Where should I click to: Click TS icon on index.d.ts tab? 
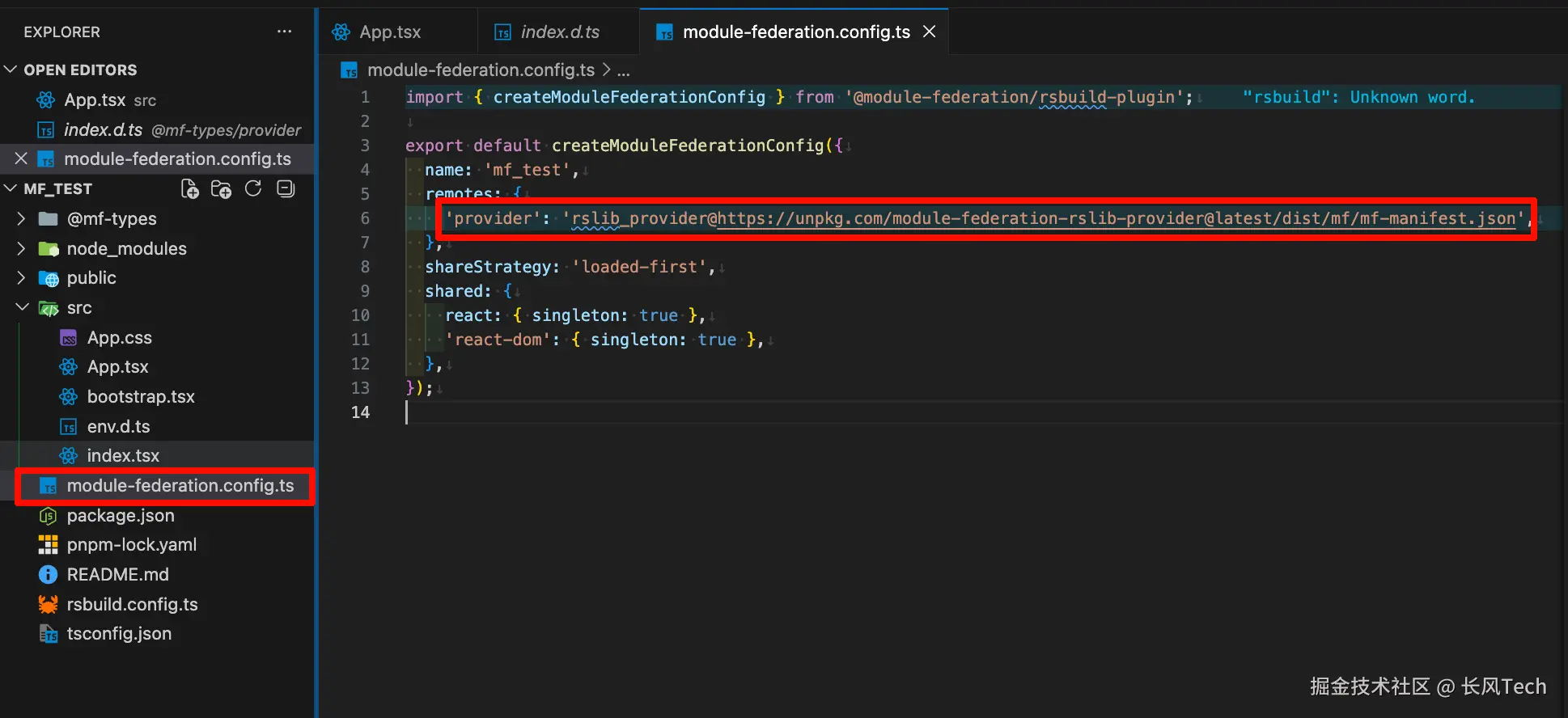503,32
